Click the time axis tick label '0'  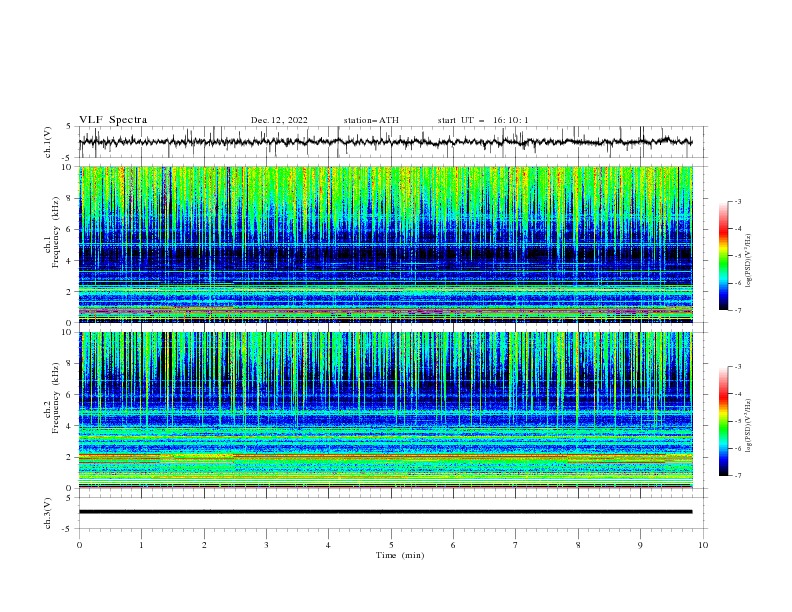(79, 545)
